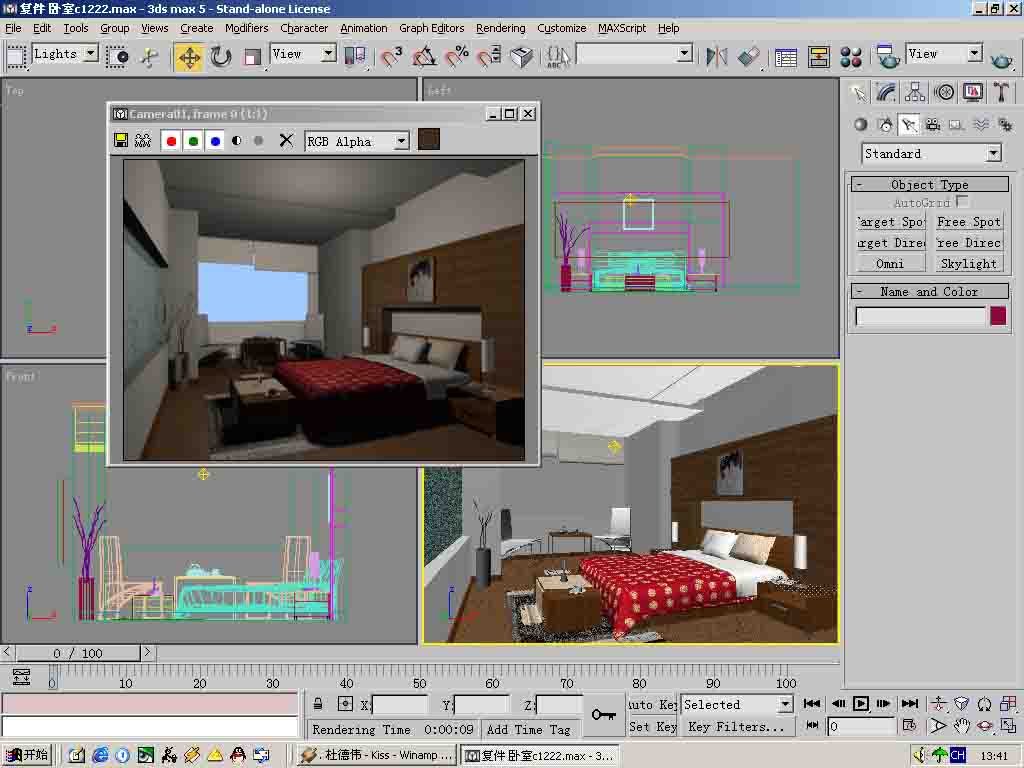Select the Pan viewport hand tool

pos(961,726)
